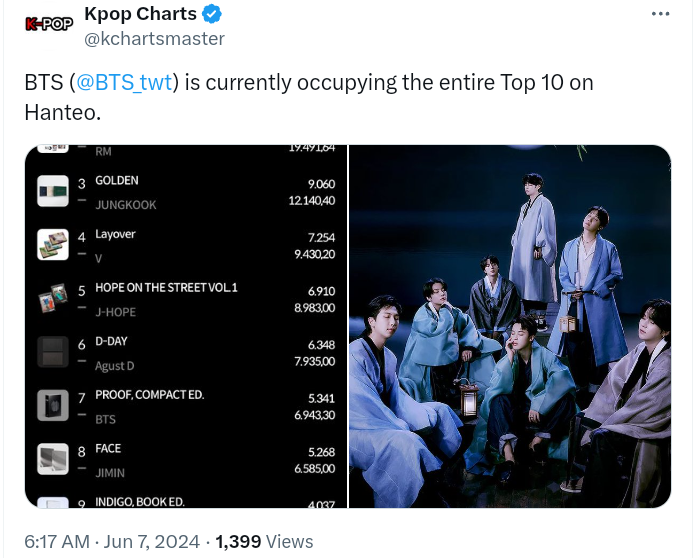Click the GOLDEN album cover icon

(x=53, y=192)
